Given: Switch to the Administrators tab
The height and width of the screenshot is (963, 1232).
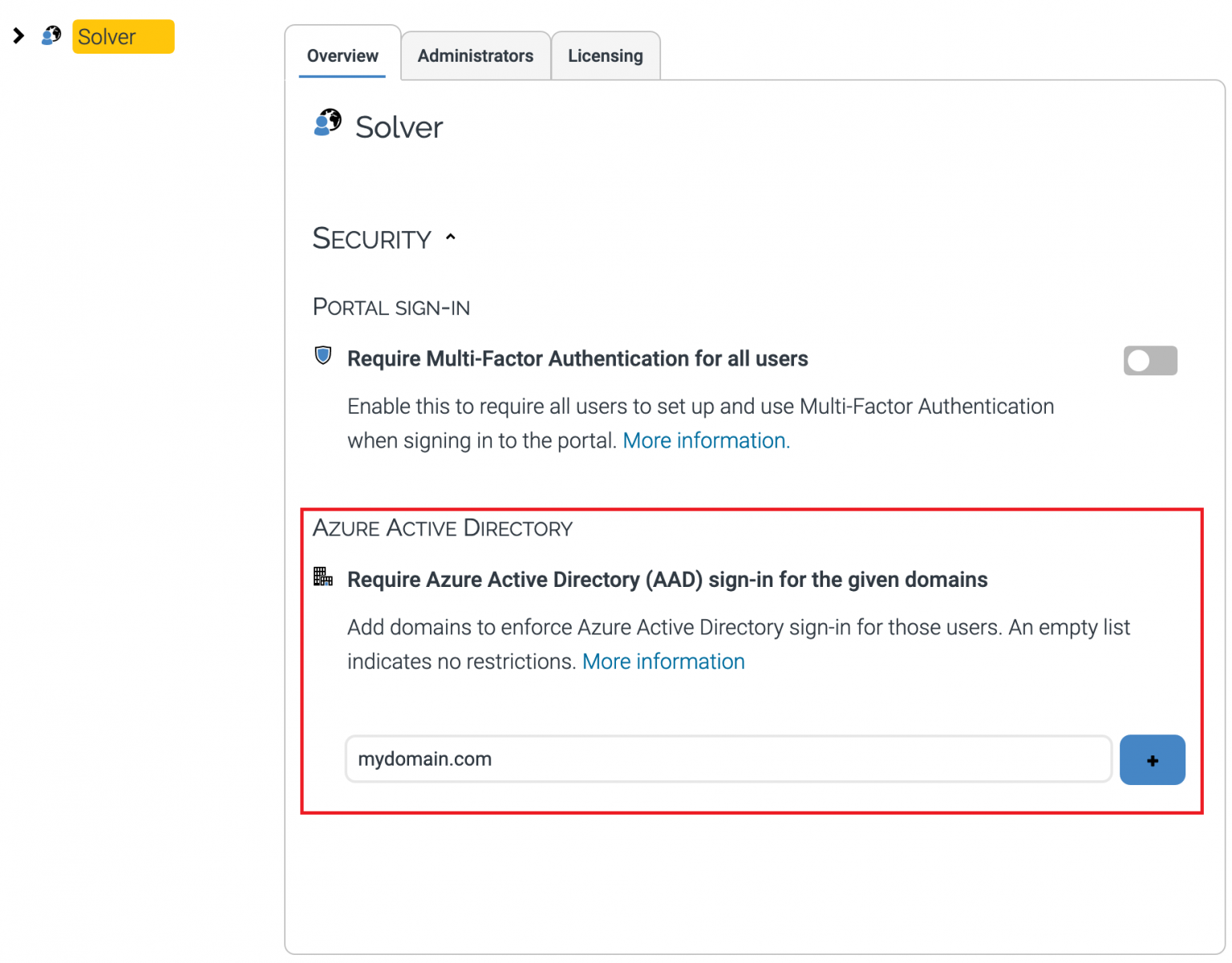Looking at the screenshot, I should [476, 55].
